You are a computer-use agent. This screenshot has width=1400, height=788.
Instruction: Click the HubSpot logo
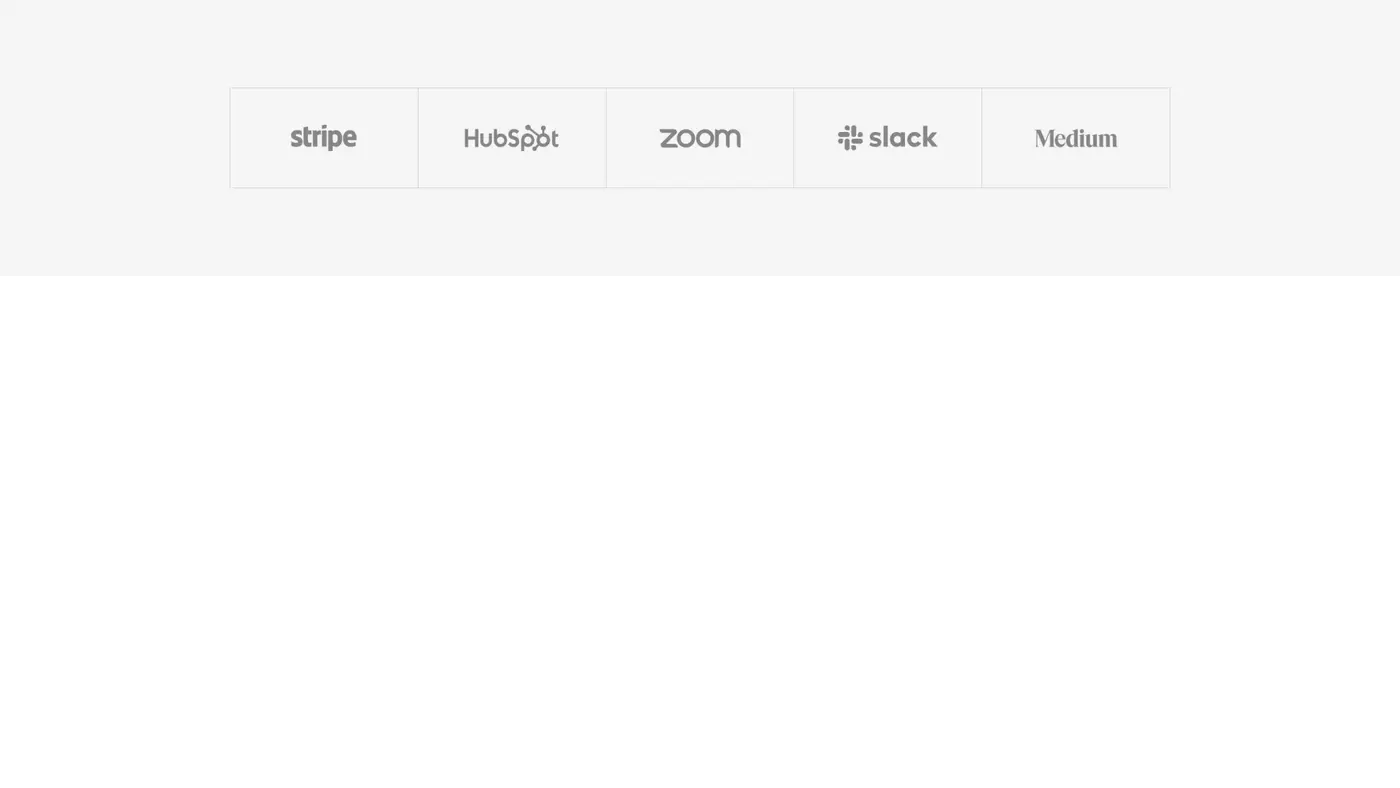click(x=511, y=138)
